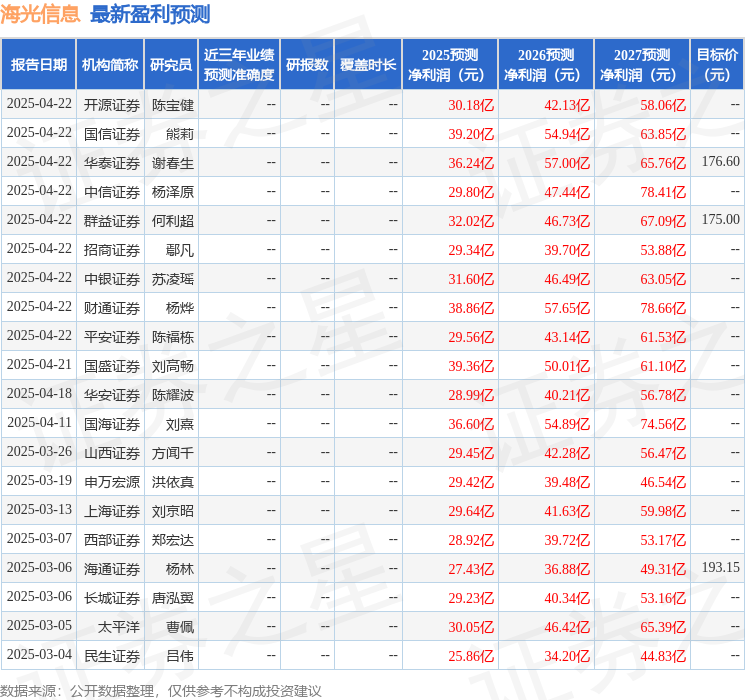Viewport: 745px width, 700px height.
Task: Click analyst name 郑宏达
Action: pos(172,540)
